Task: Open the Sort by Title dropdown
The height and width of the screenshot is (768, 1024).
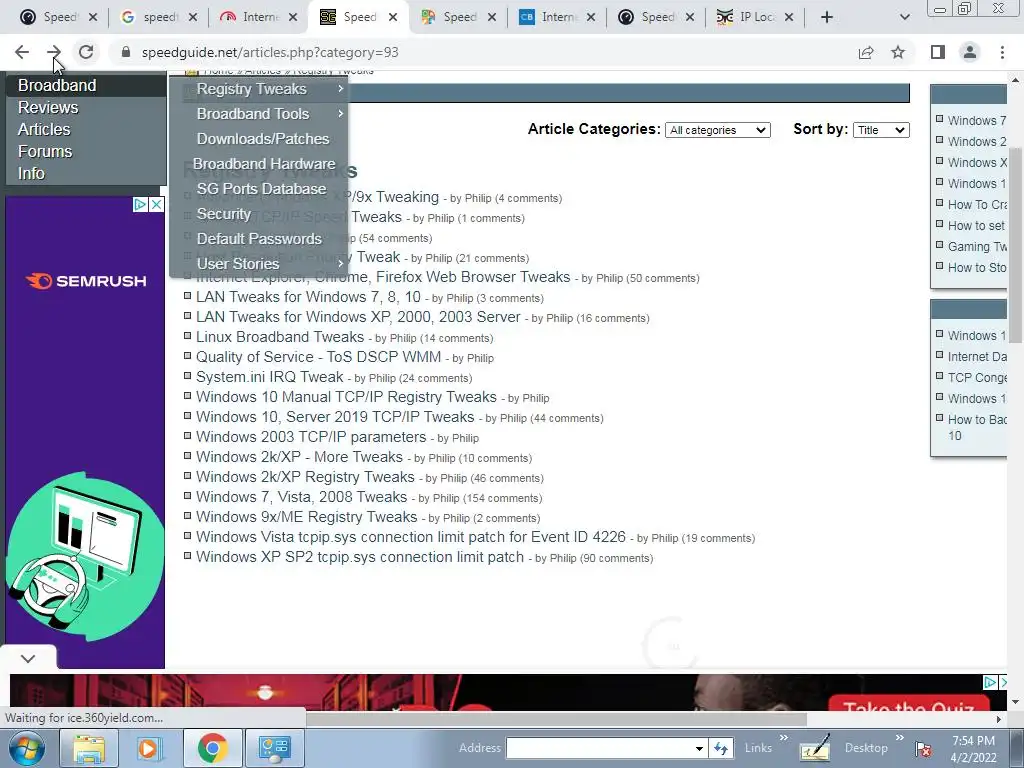Action: [881, 130]
